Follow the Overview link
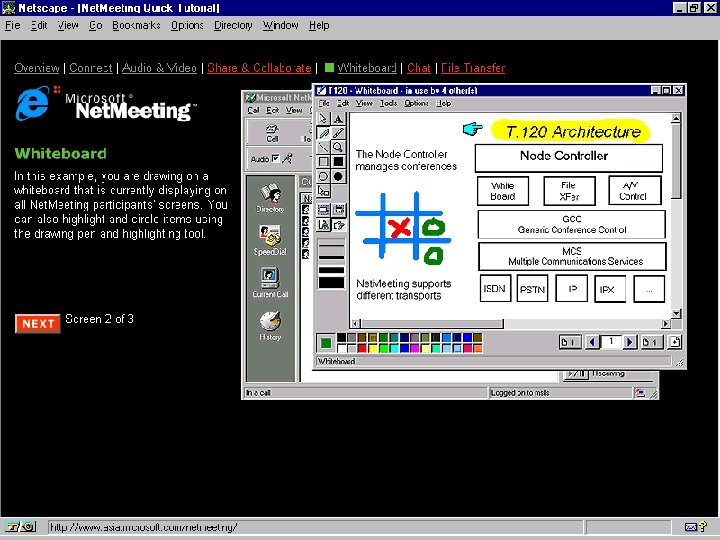 pos(37,68)
